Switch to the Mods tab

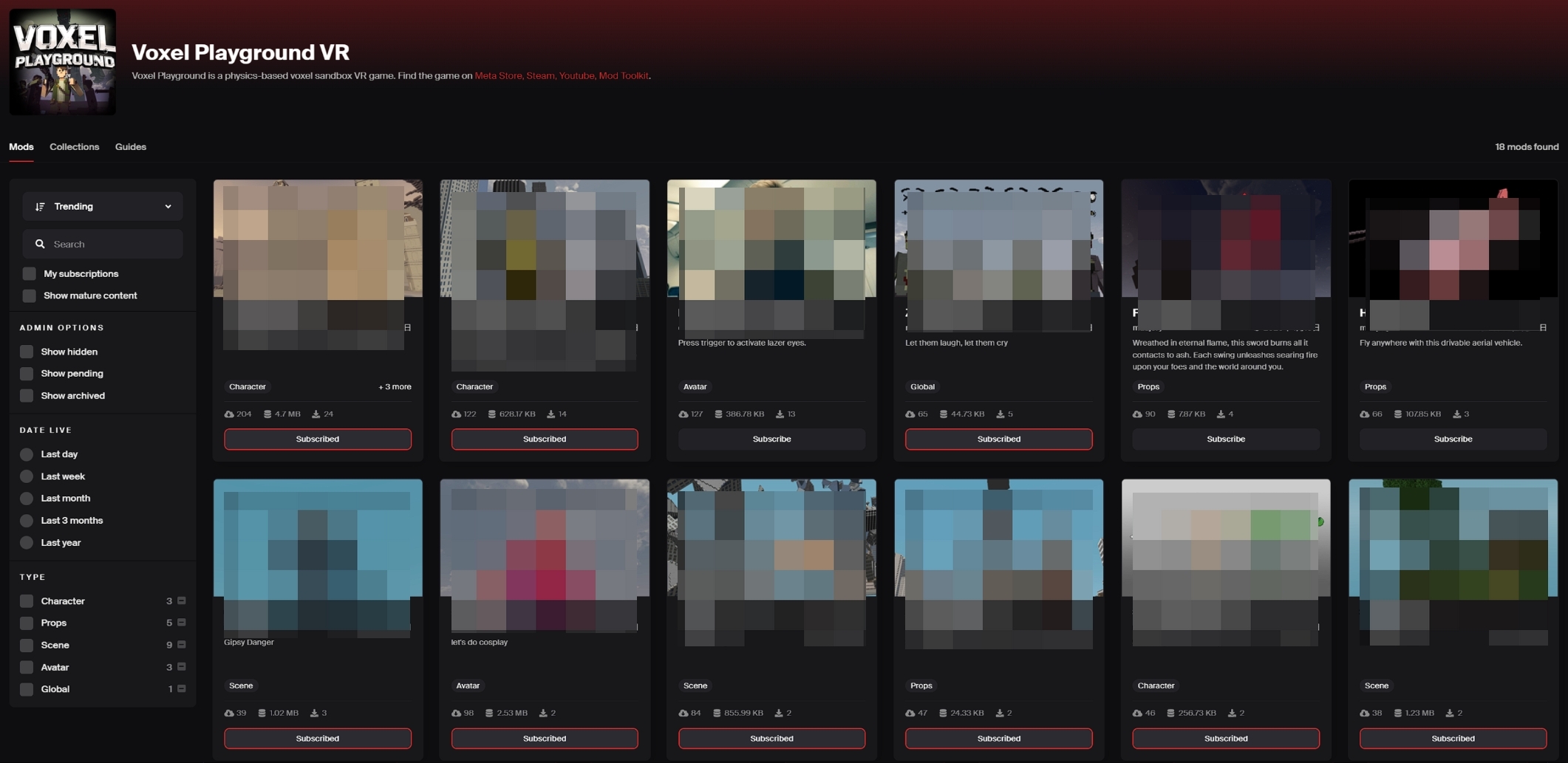pyautogui.click(x=21, y=147)
